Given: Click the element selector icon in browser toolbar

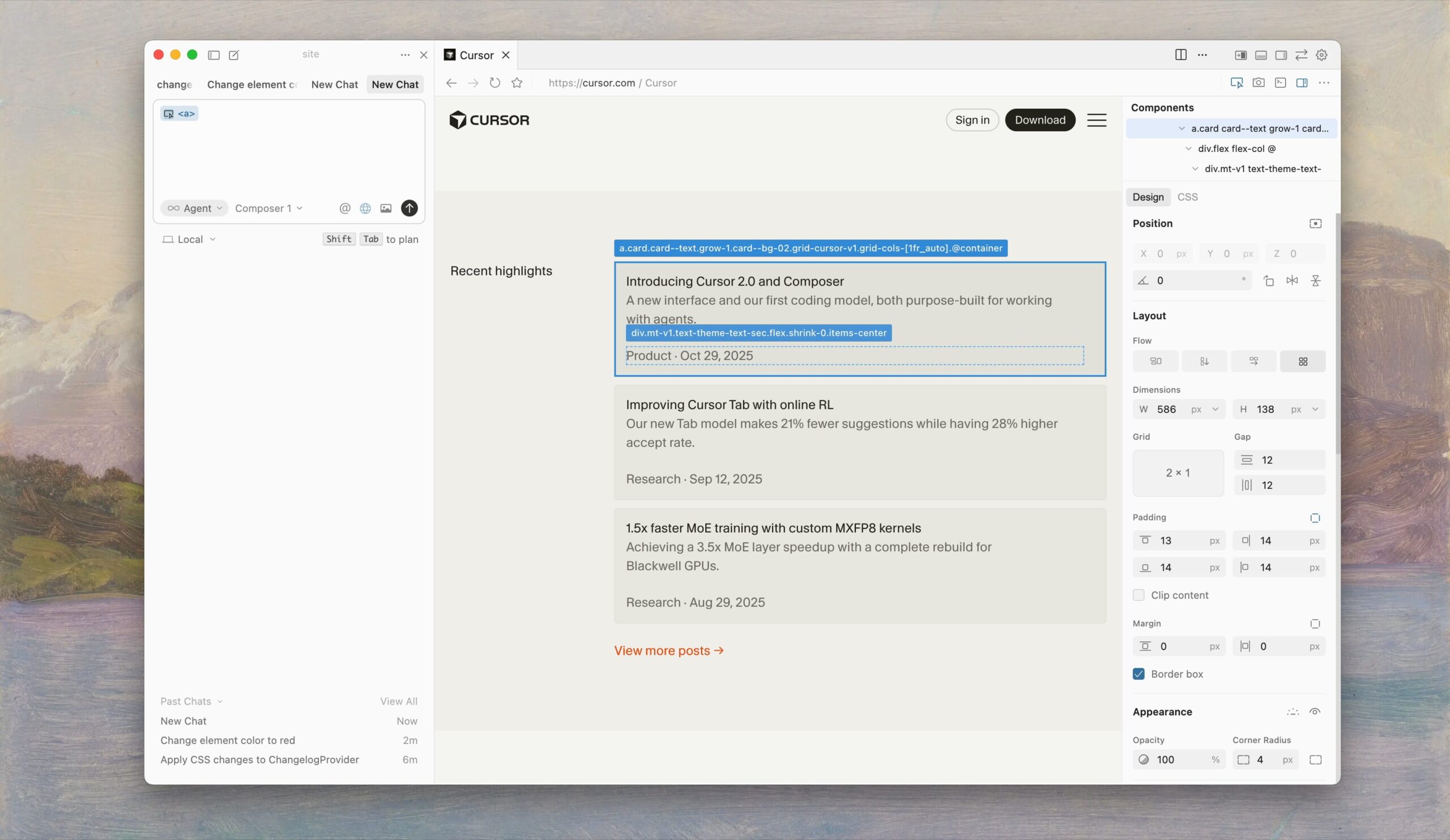Looking at the screenshot, I should (1236, 83).
